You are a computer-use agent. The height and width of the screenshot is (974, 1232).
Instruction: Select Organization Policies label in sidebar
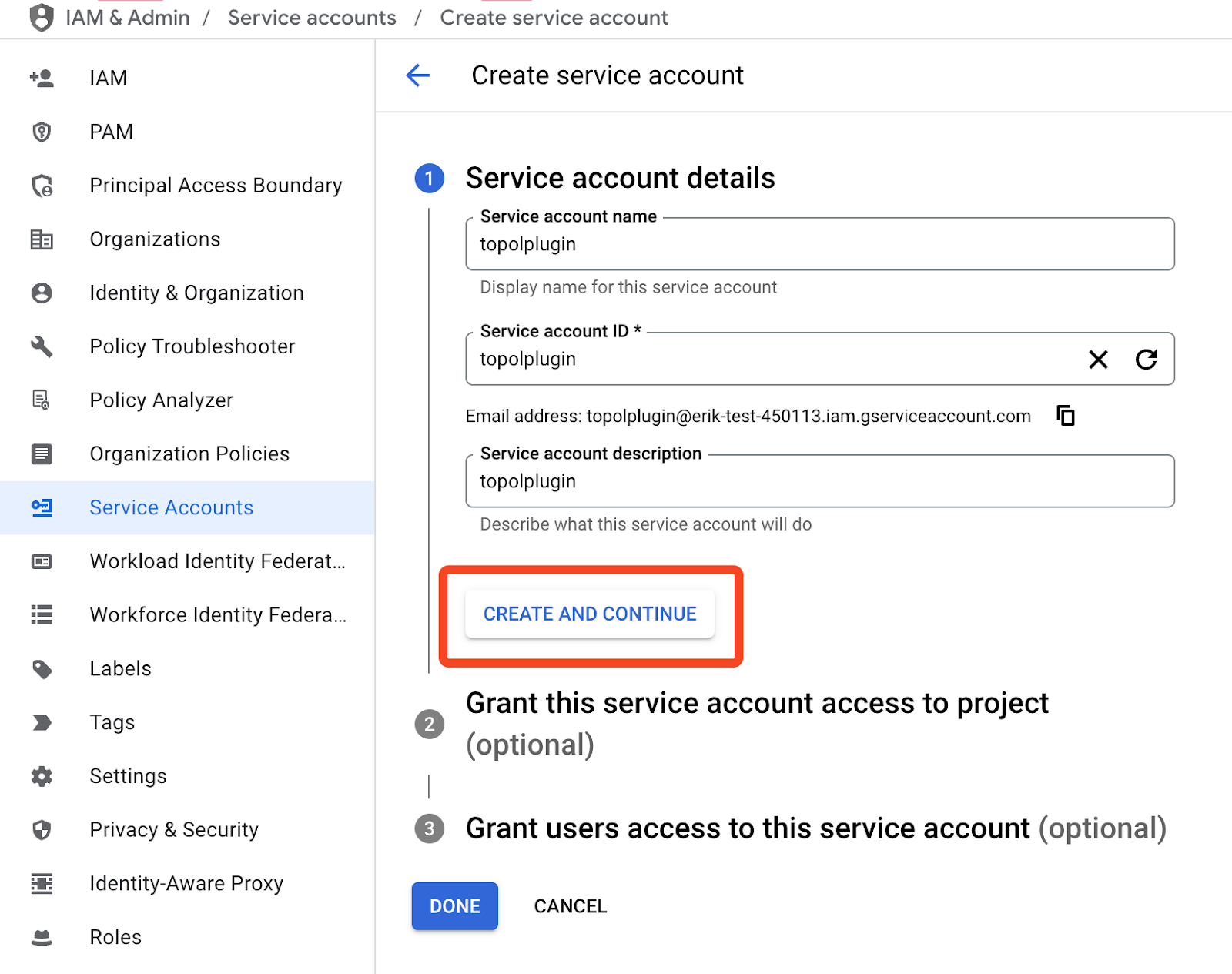[x=189, y=454]
